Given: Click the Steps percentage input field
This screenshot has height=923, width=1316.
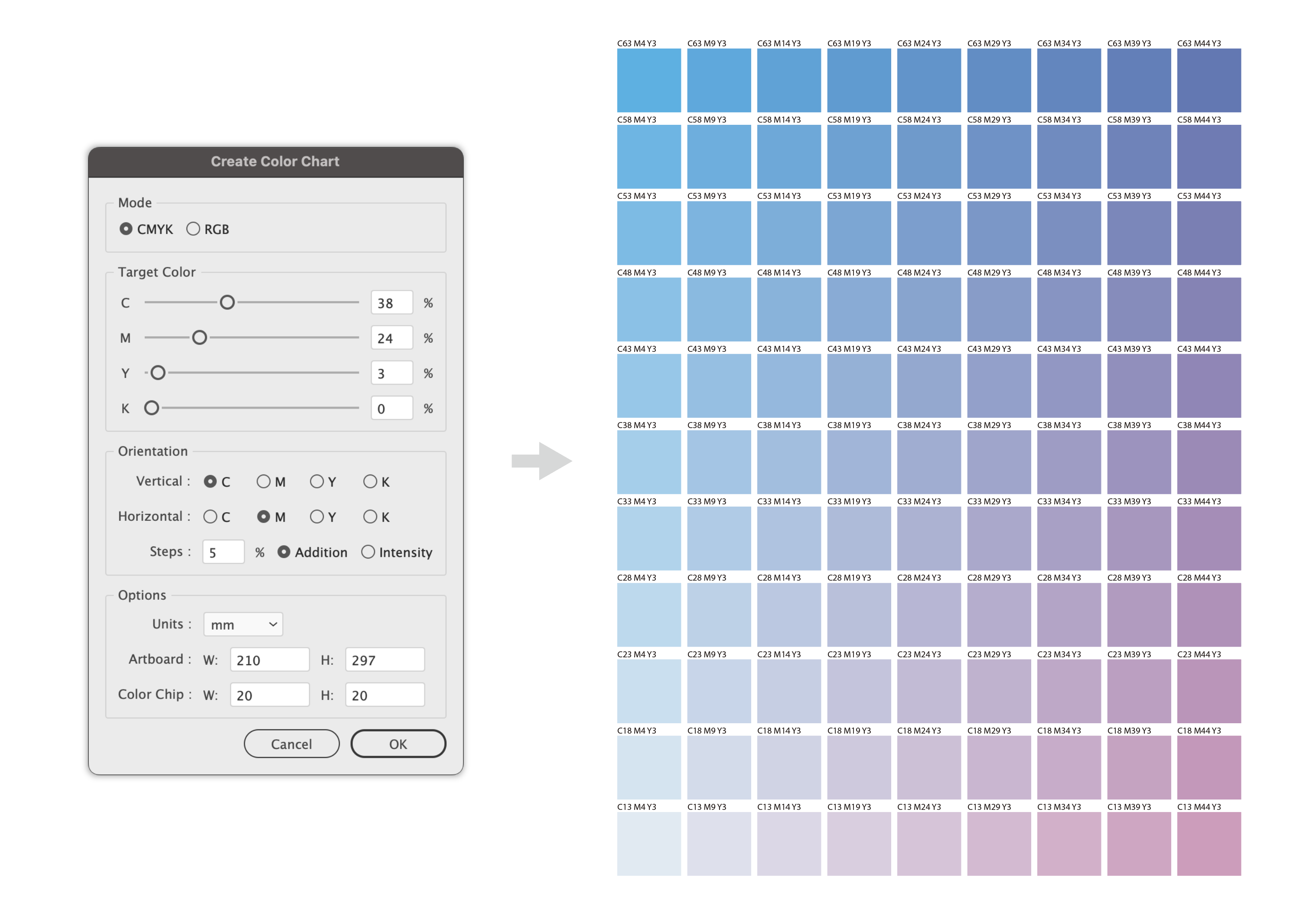Looking at the screenshot, I should [x=224, y=552].
